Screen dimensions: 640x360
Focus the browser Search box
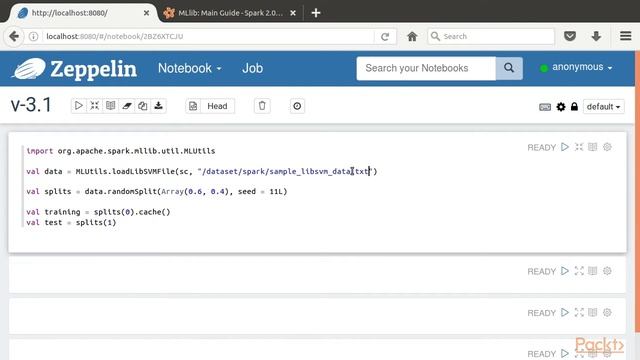click(491, 36)
